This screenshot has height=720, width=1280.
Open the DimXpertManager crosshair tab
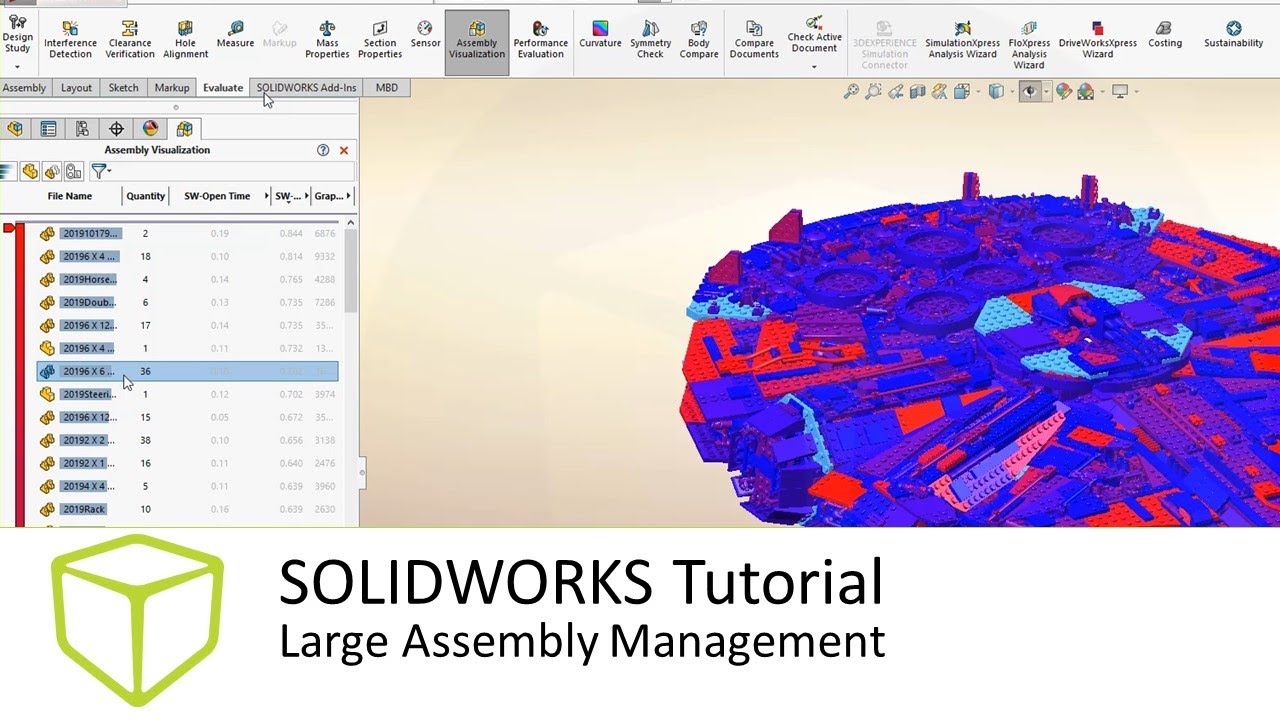tap(116, 129)
